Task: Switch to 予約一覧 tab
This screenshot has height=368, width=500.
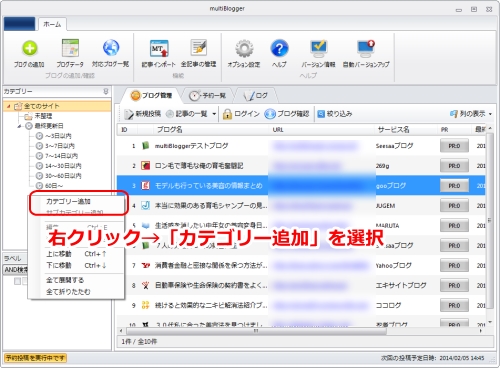Action: pos(207,96)
